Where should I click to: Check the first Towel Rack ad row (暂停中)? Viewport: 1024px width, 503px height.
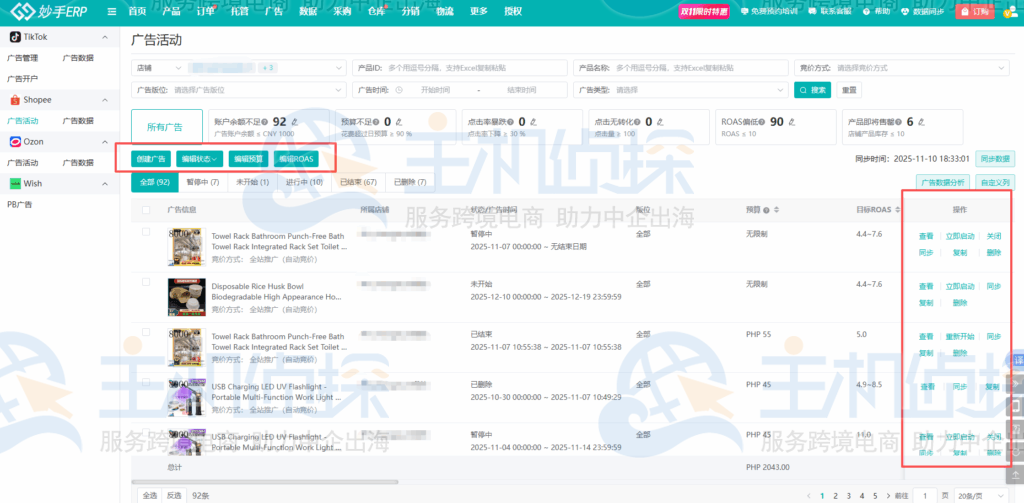146,232
